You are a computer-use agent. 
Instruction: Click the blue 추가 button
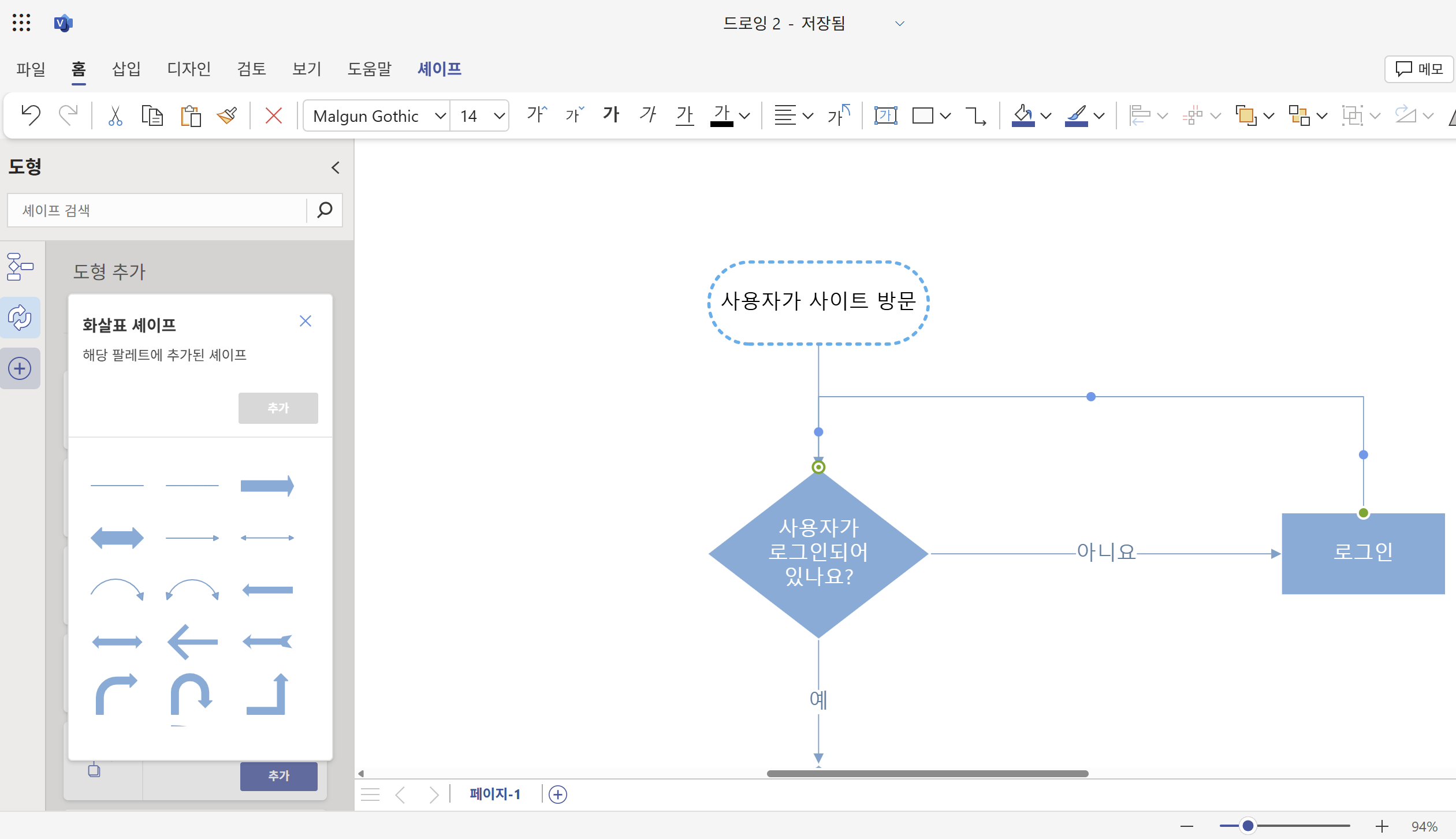279,776
